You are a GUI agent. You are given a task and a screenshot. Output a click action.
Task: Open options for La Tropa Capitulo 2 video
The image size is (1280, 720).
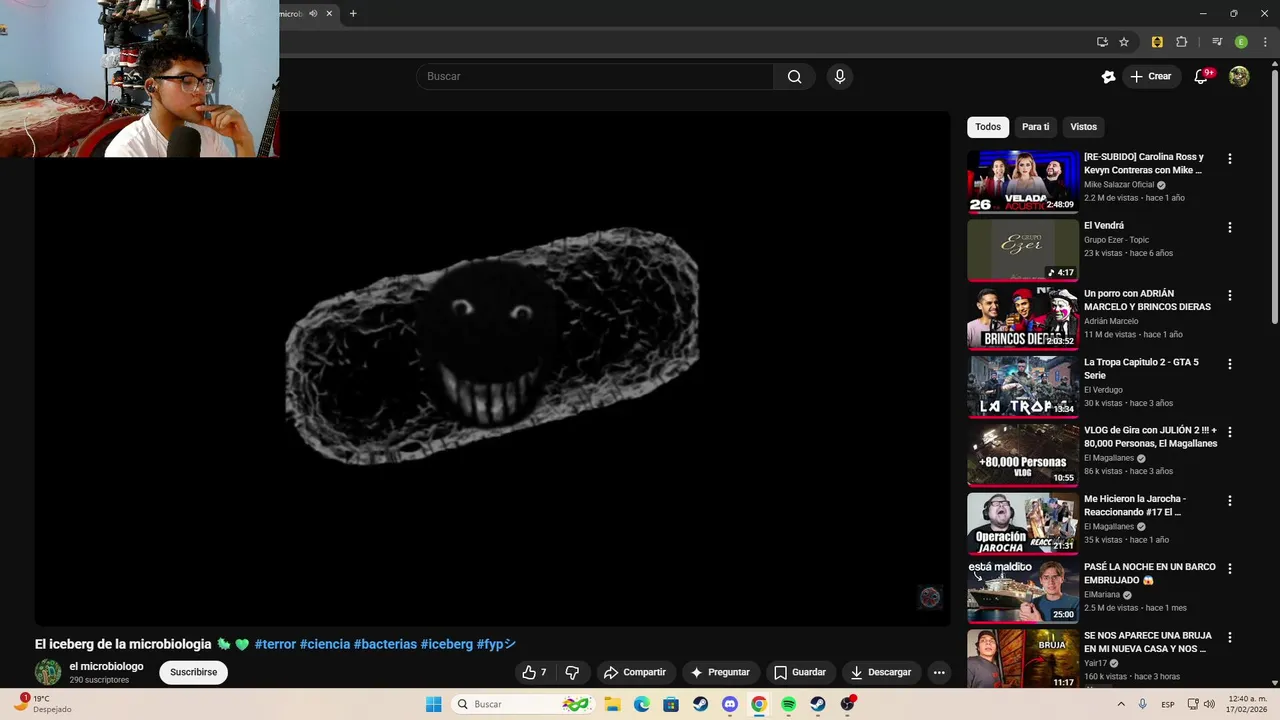coord(1230,364)
